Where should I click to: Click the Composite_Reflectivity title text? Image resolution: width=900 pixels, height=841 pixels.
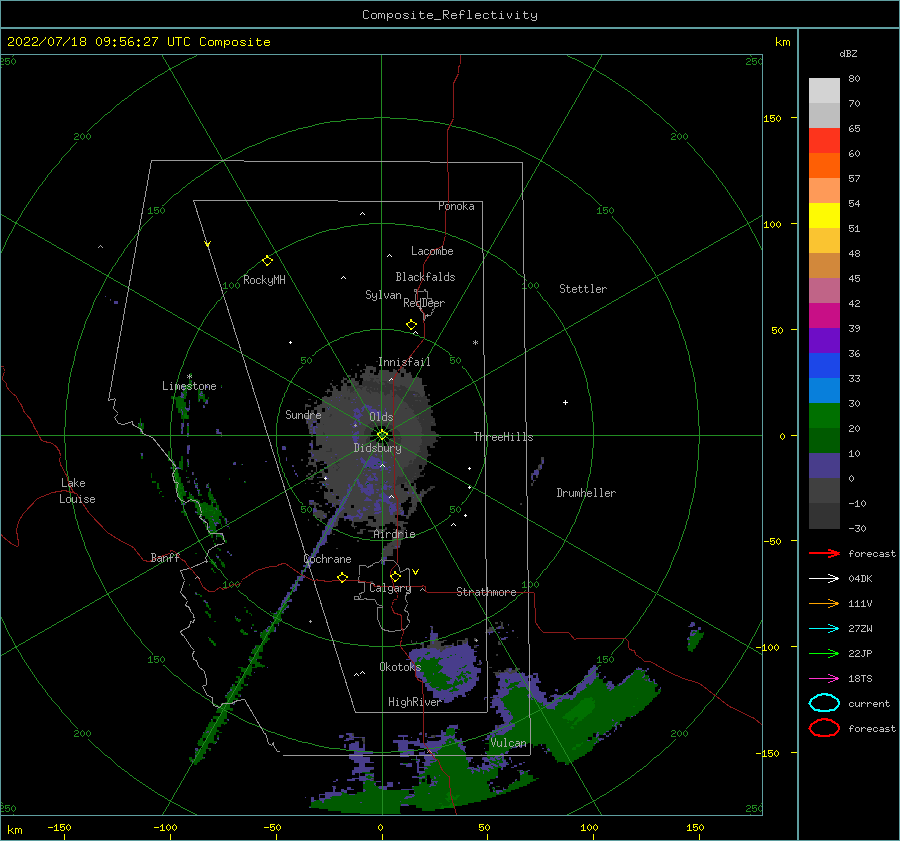pyautogui.click(x=450, y=15)
